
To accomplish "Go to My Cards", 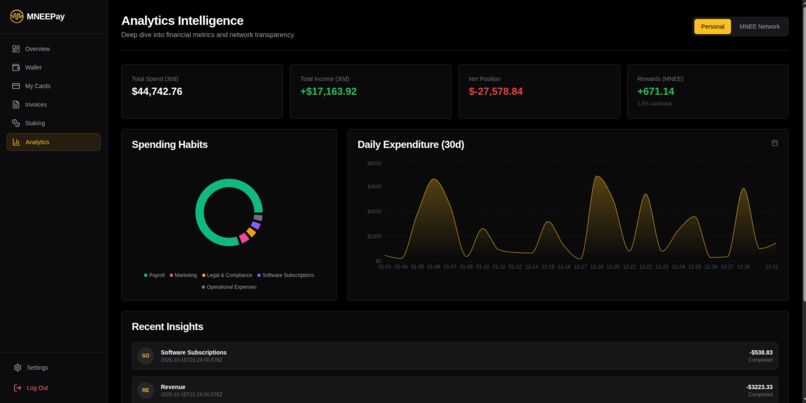I will point(53,86).
